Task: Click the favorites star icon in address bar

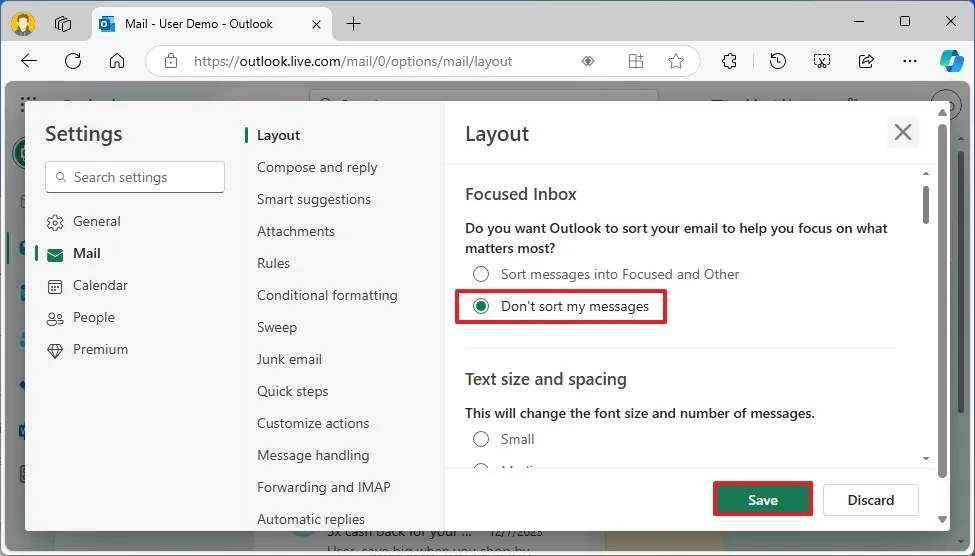Action: tap(676, 61)
